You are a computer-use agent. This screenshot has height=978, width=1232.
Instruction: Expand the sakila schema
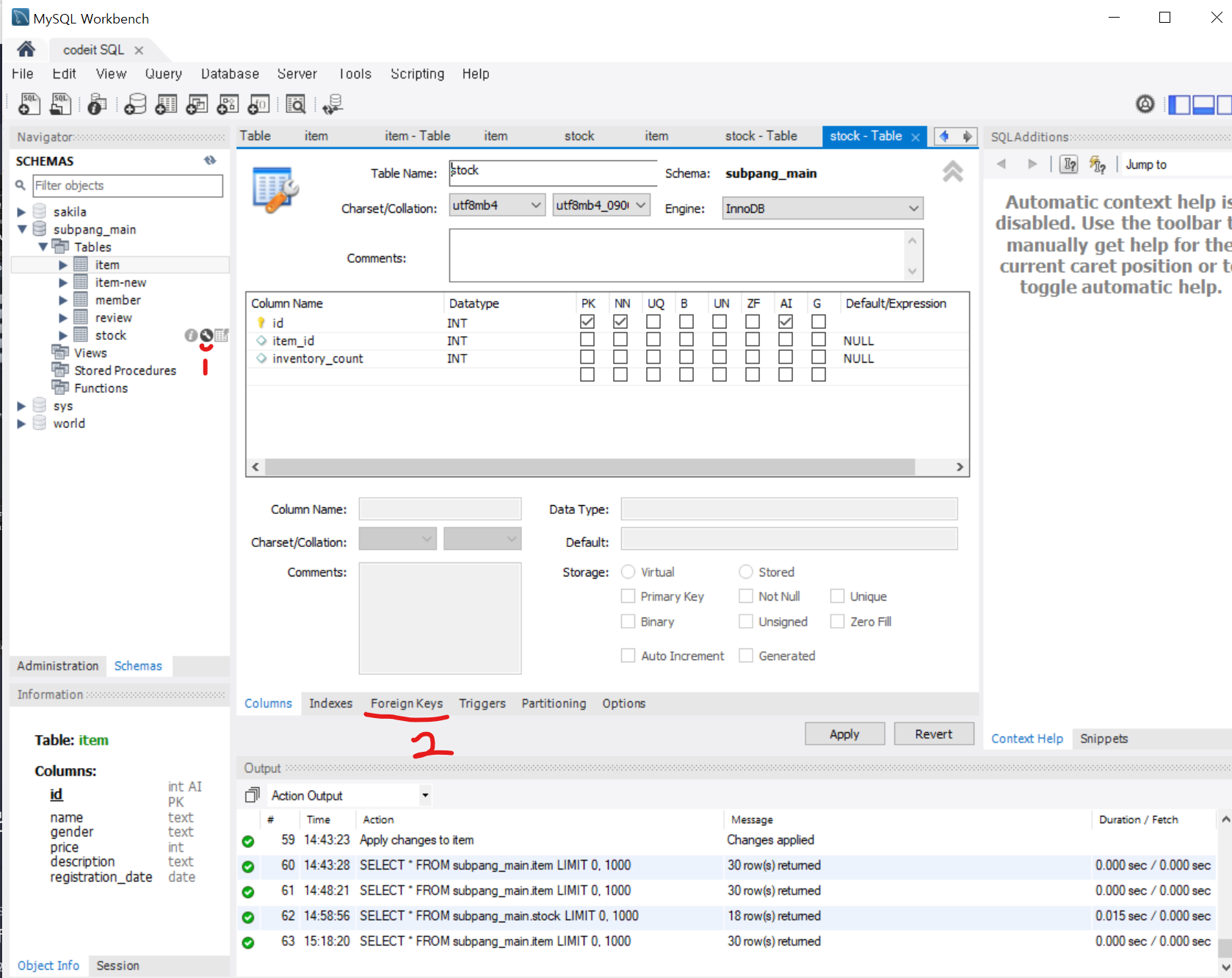21,212
